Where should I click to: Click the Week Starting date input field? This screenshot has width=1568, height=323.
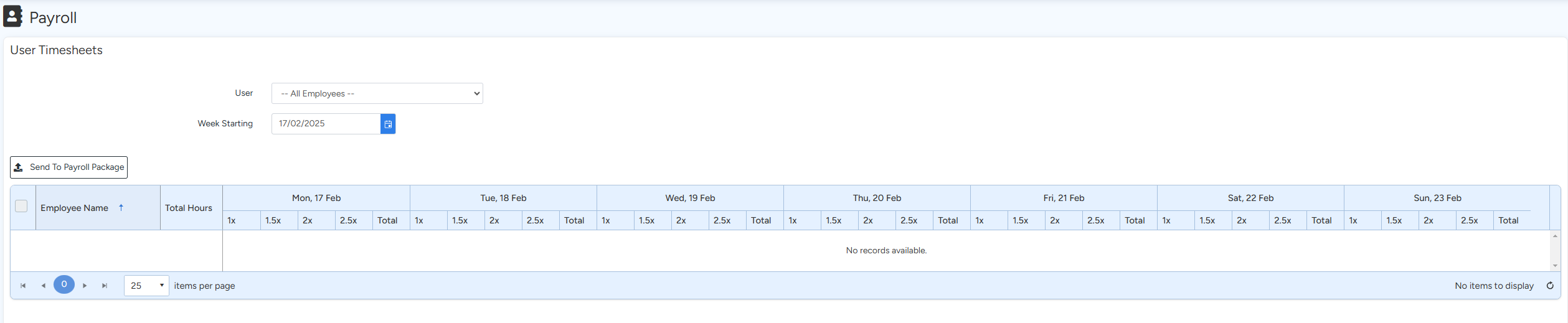(x=326, y=124)
